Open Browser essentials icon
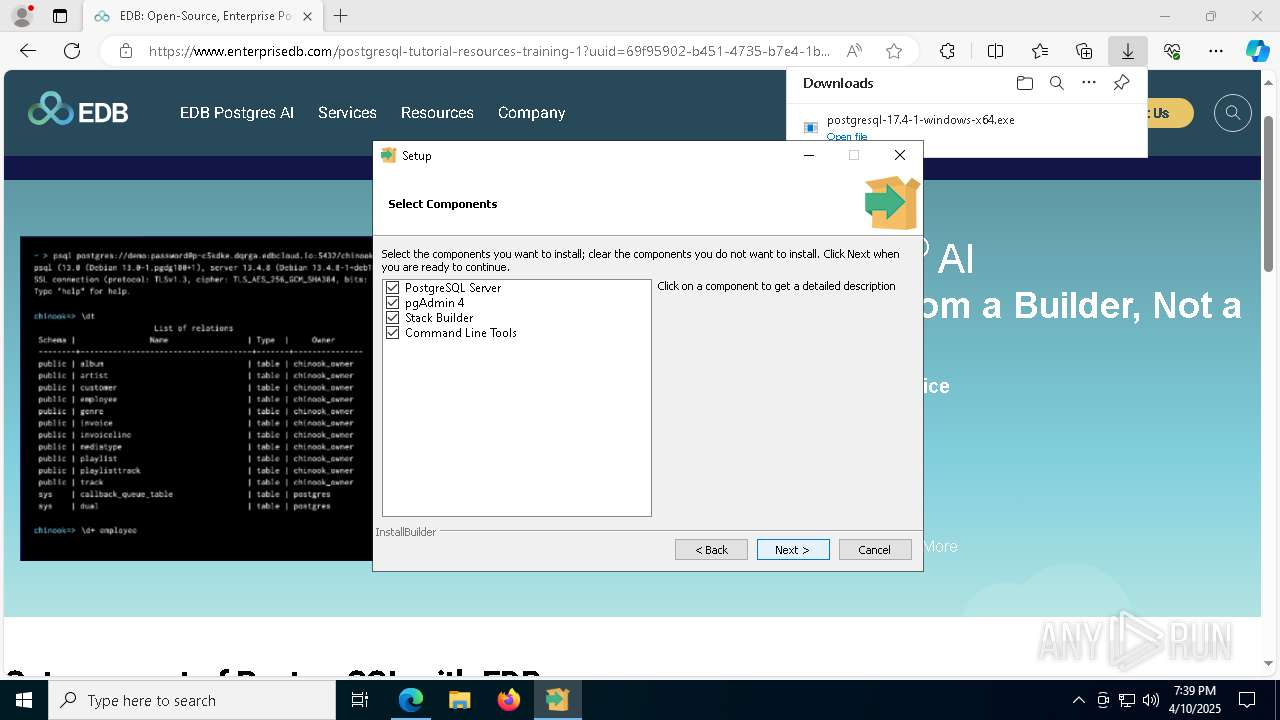 click(x=1172, y=51)
